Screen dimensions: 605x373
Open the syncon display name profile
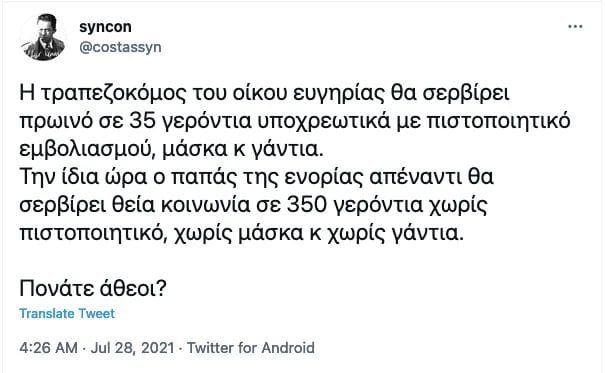[105, 27]
